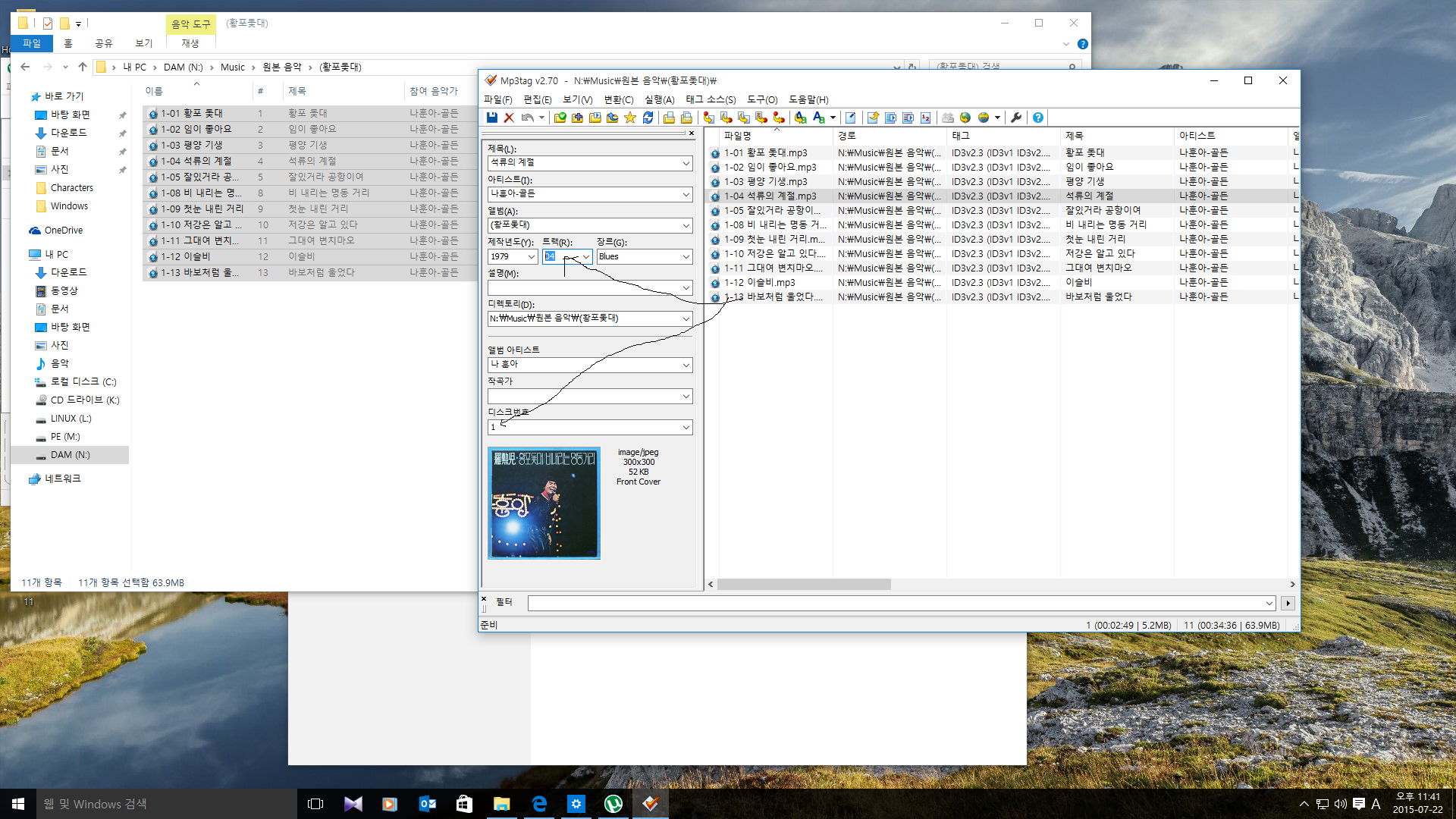Open Outlook from the Windows taskbar
Screen dimensions: 1456x819
[x=427, y=804]
